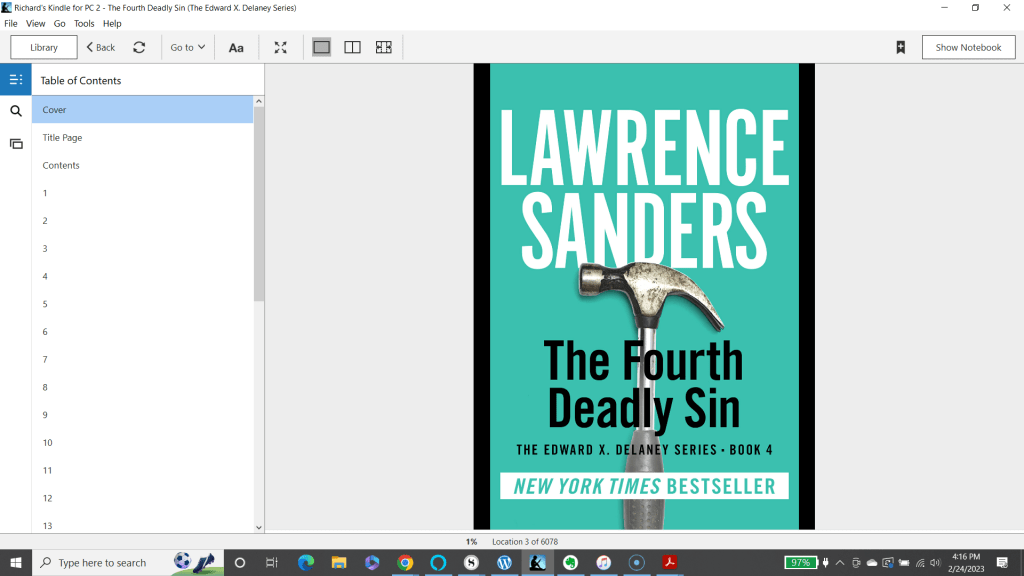Image resolution: width=1024 pixels, height=576 pixels.
Task: Expand the Go to dropdown
Action: (187, 47)
